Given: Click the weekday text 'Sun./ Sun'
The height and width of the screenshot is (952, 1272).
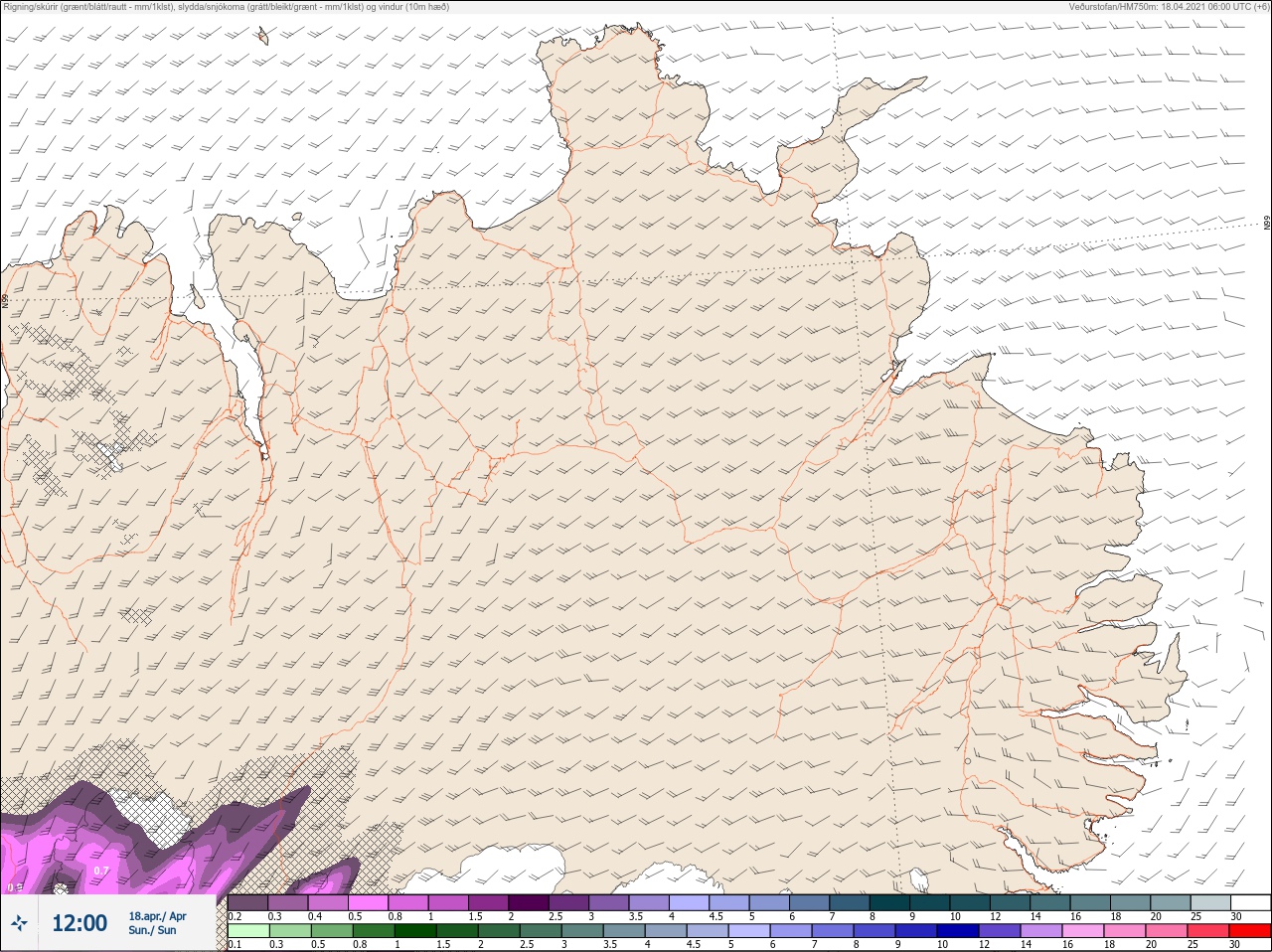Looking at the screenshot, I should (x=152, y=930).
